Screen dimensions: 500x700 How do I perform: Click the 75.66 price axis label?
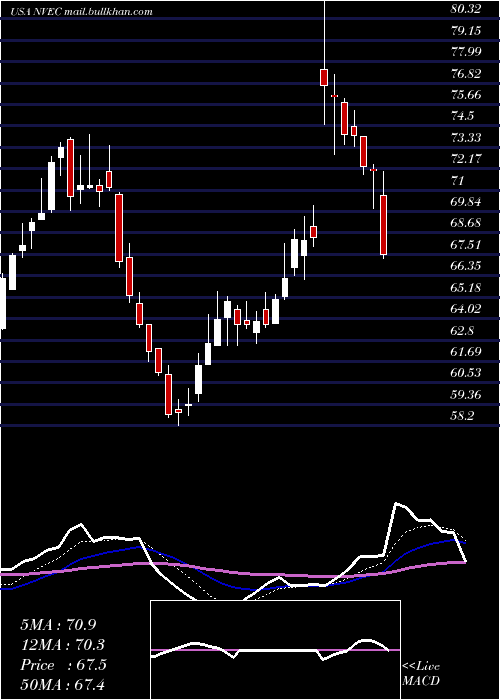click(x=466, y=95)
